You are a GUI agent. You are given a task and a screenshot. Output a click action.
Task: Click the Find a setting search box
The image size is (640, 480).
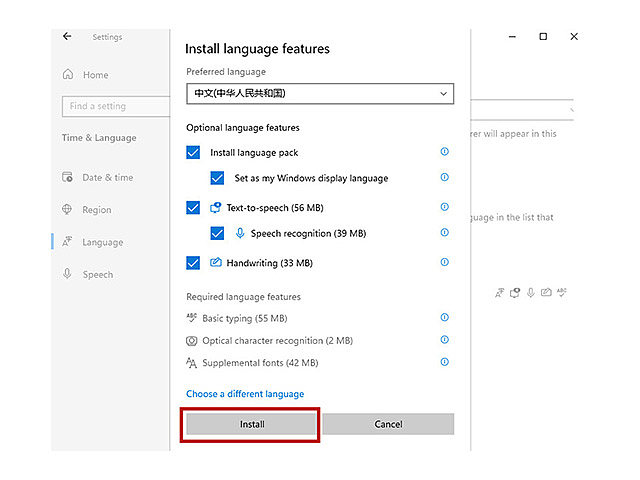[116, 107]
